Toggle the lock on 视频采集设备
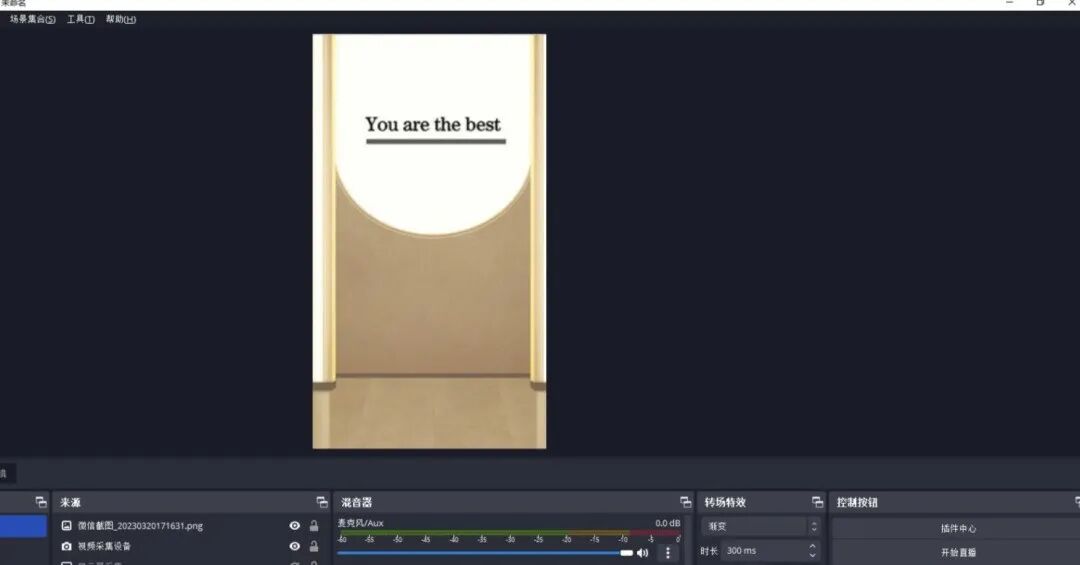Screen dimensions: 1080x565 (314, 546)
